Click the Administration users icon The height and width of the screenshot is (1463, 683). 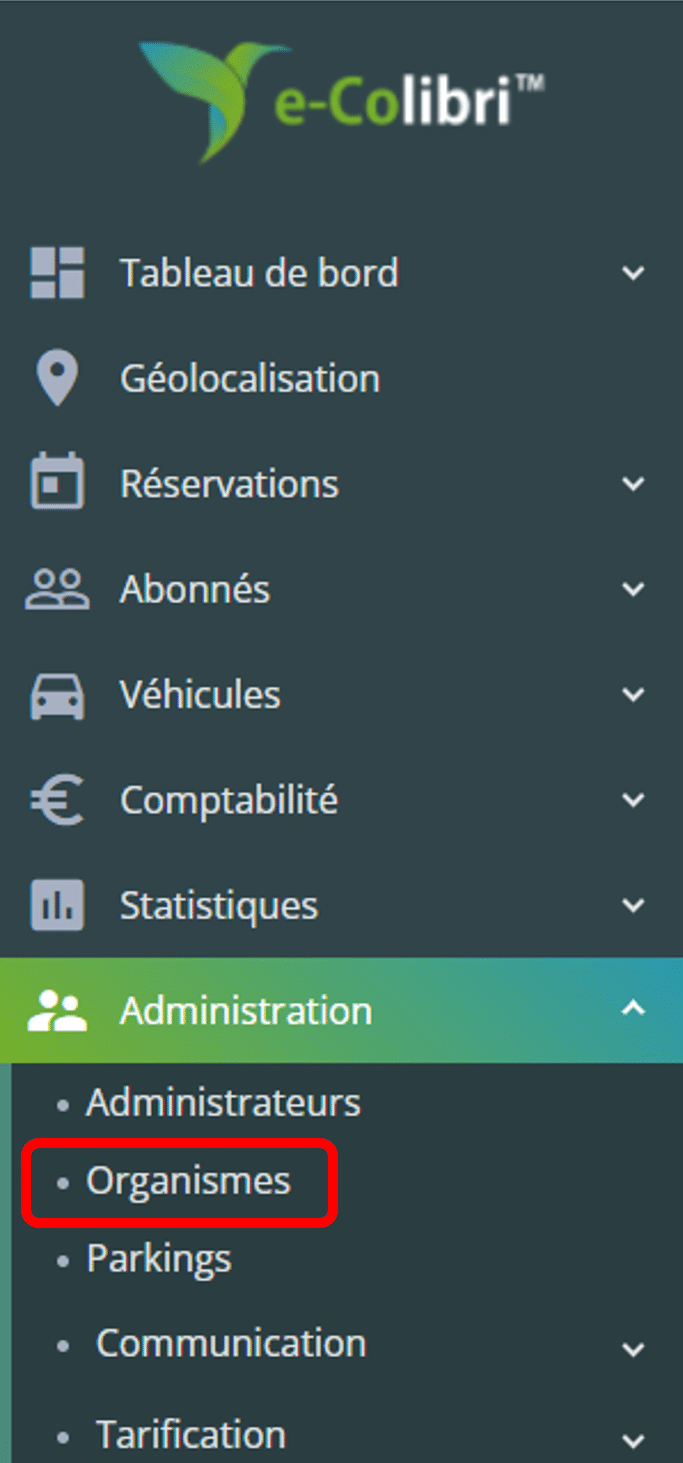tap(57, 1011)
